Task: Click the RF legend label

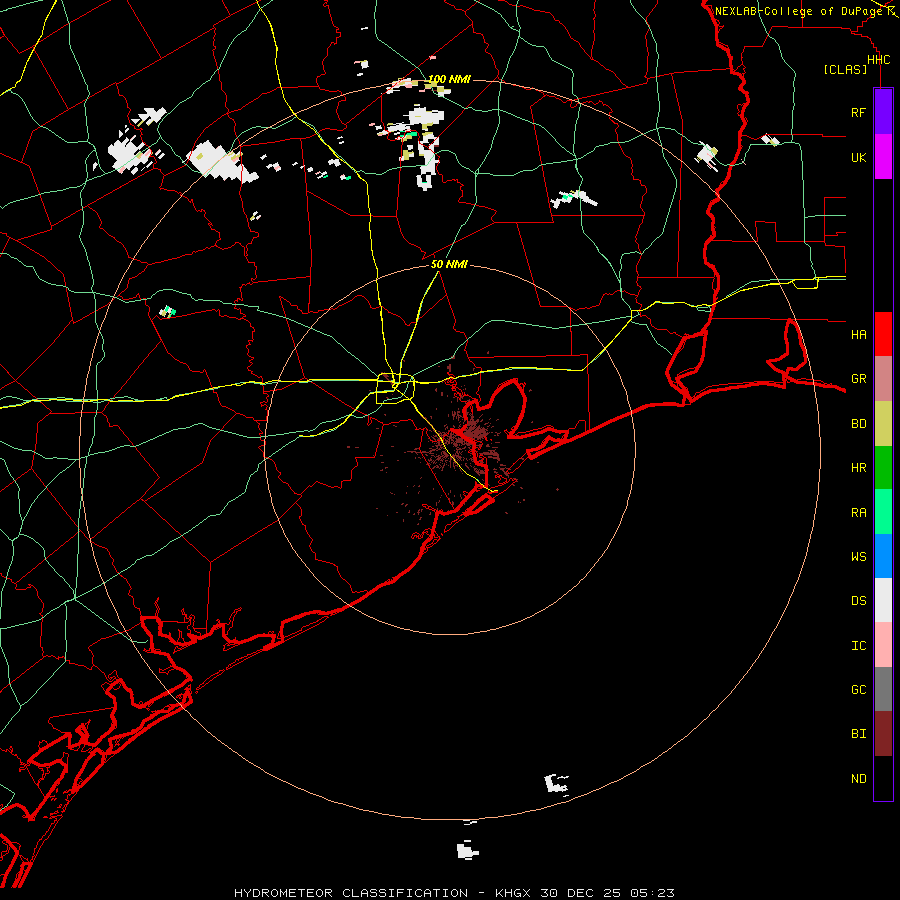Action: 858,112
